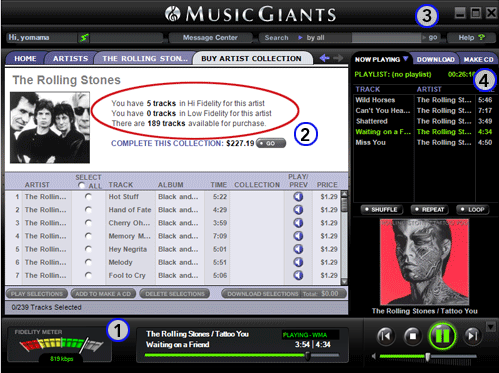
Task: Go back to previous track
Action: pos(386,336)
